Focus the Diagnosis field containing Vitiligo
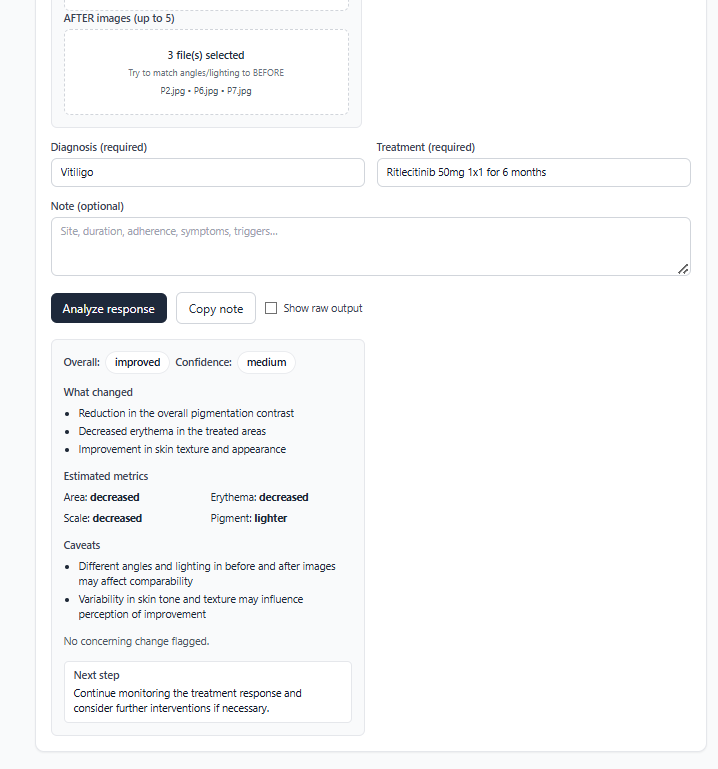 (x=207, y=172)
